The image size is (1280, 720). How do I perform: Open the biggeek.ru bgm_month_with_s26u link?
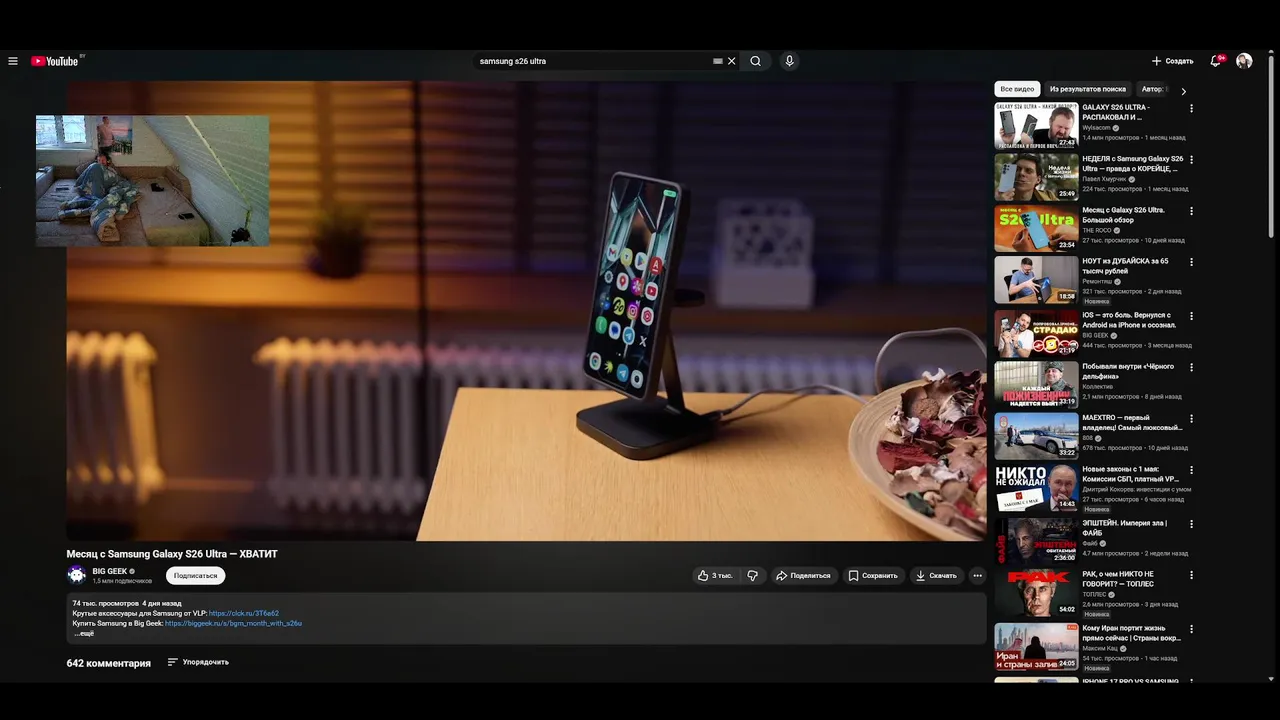tap(233, 623)
